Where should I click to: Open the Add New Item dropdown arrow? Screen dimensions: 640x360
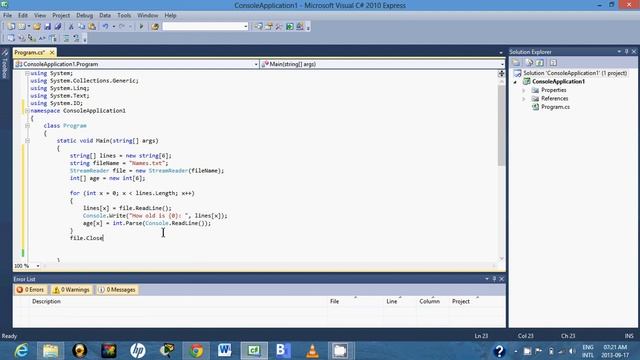(x=29, y=27)
